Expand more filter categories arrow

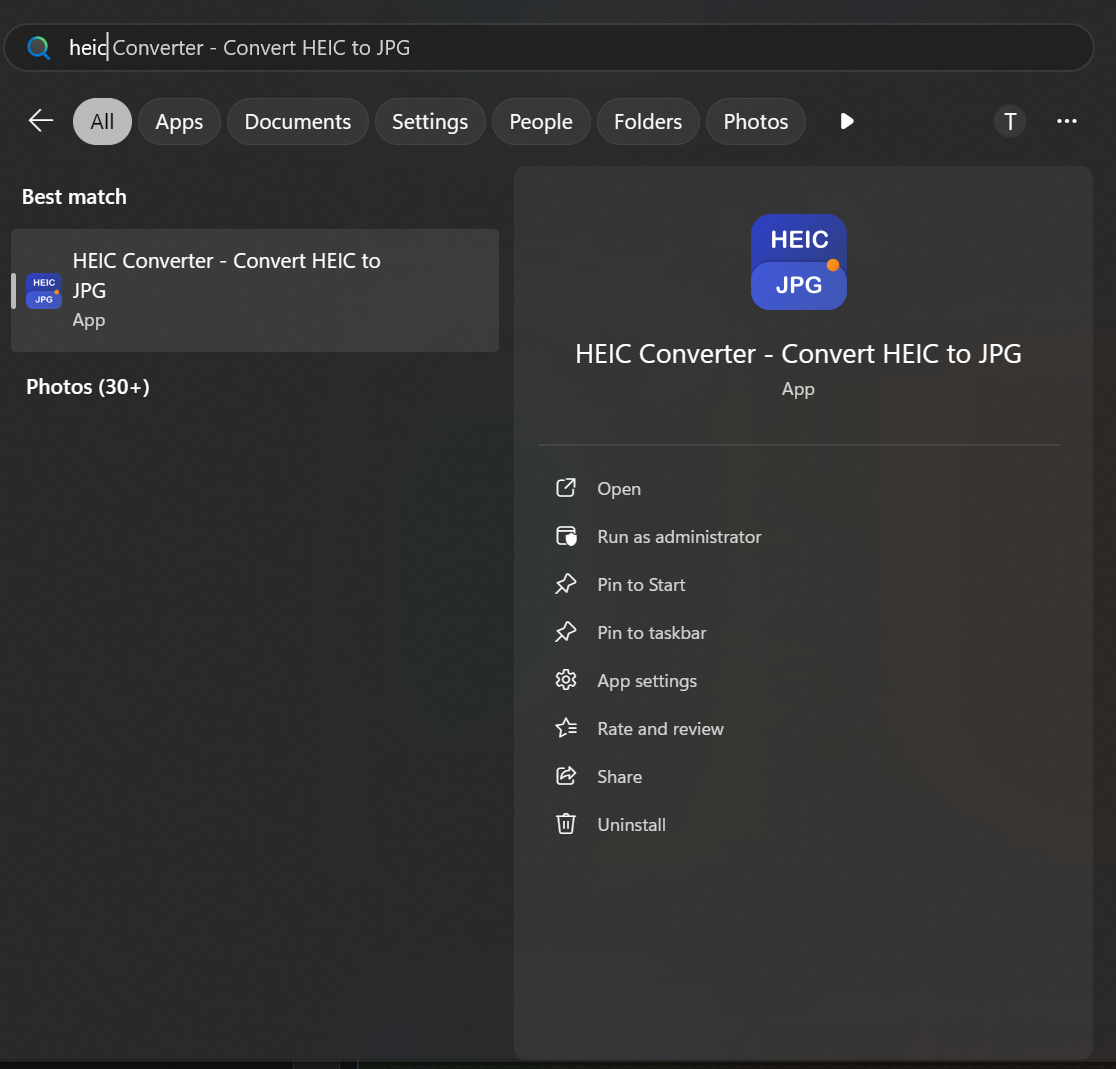pyautogui.click(x=846, y=121)
